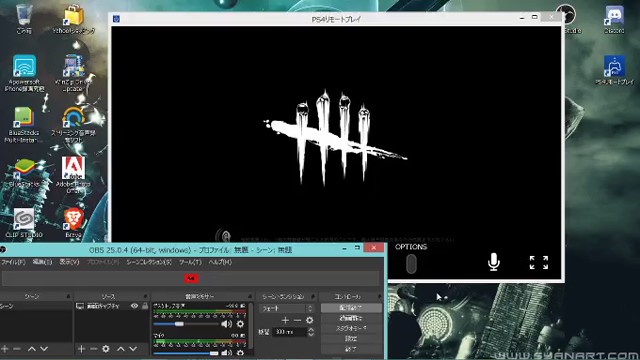This screenshot has height=360, width=640.
Task: Open the File menu in OBS
Action: pyautogui.click(x=13, y=262)
